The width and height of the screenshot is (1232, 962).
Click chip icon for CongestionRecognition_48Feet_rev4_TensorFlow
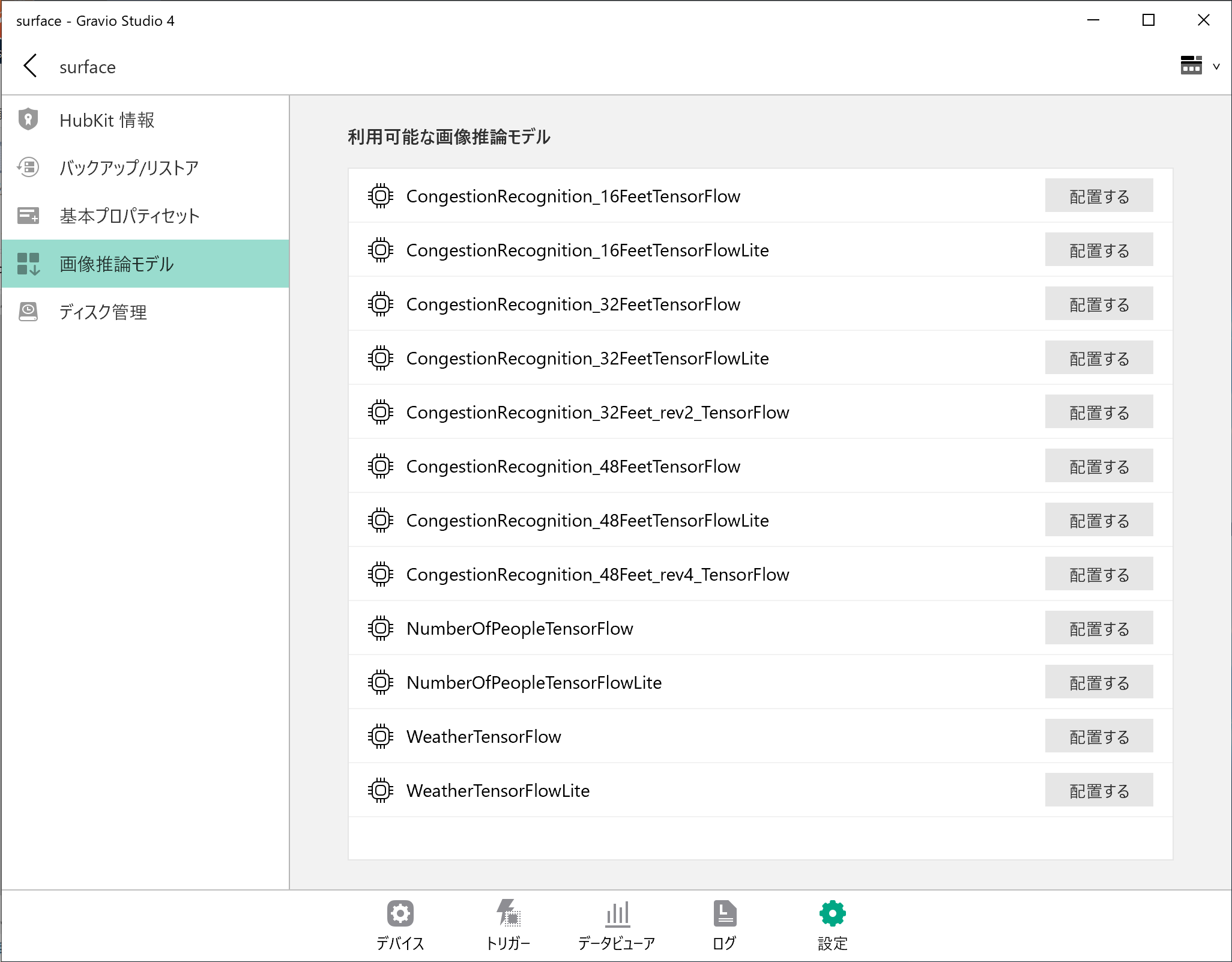tap(381, 574)
